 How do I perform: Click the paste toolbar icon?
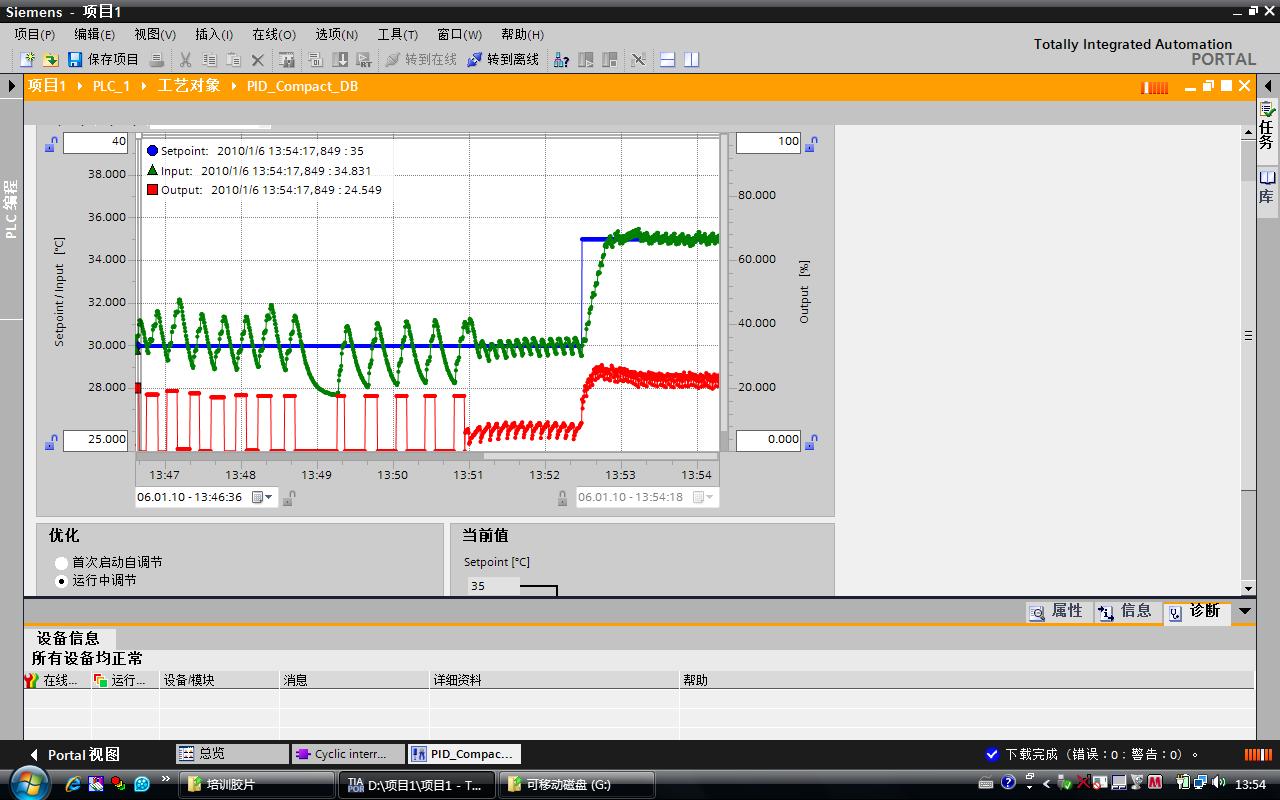pos(234,60)
